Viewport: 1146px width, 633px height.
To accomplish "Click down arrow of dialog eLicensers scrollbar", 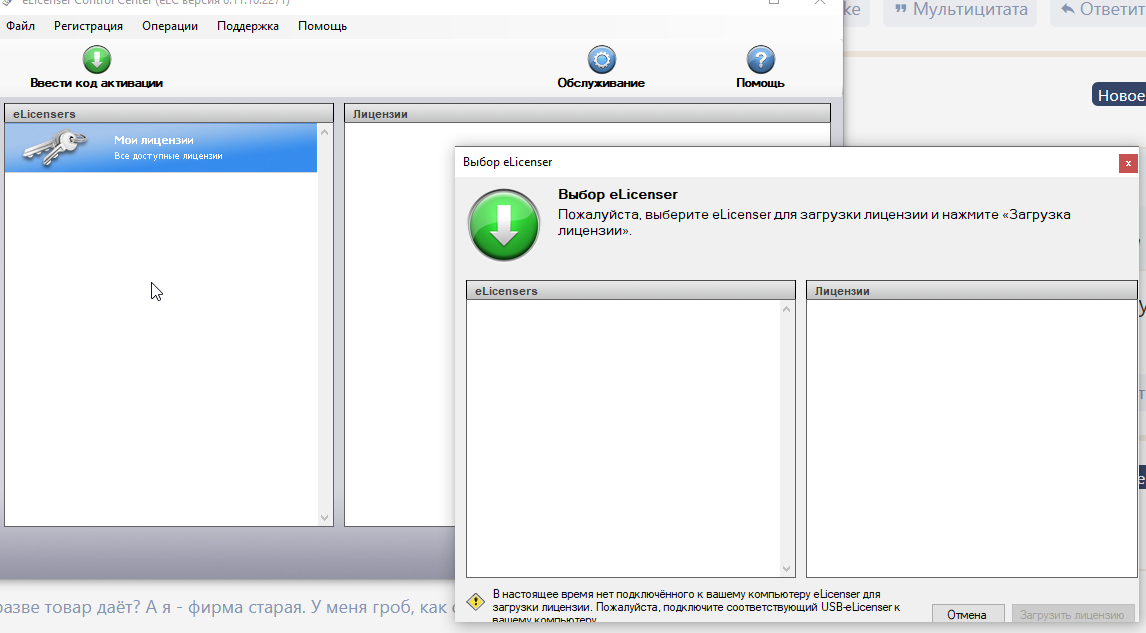I will pyautogui.click(x=786, y=569).
